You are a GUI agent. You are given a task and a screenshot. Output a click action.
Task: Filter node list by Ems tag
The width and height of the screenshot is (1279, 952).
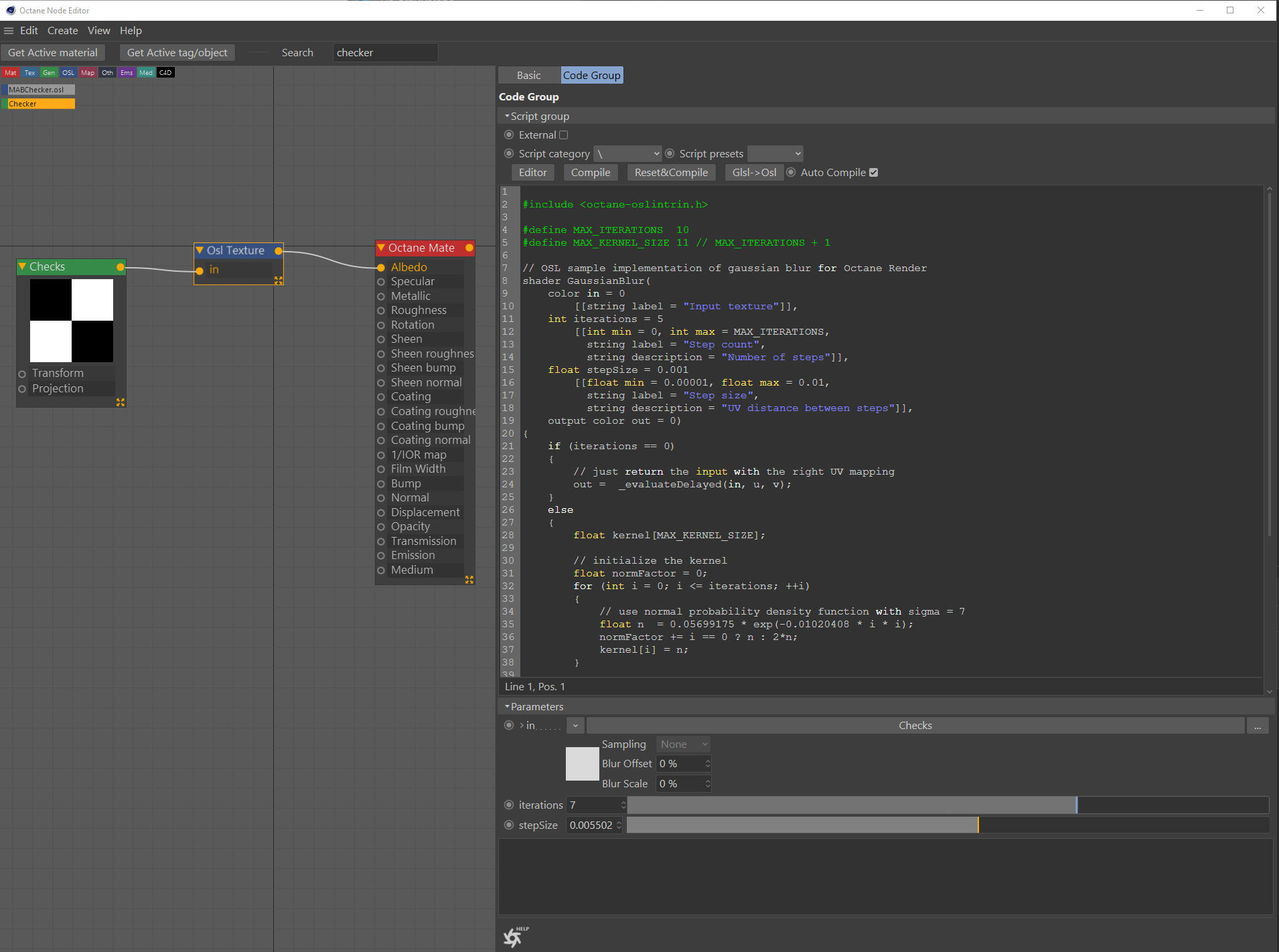[127, 72]
